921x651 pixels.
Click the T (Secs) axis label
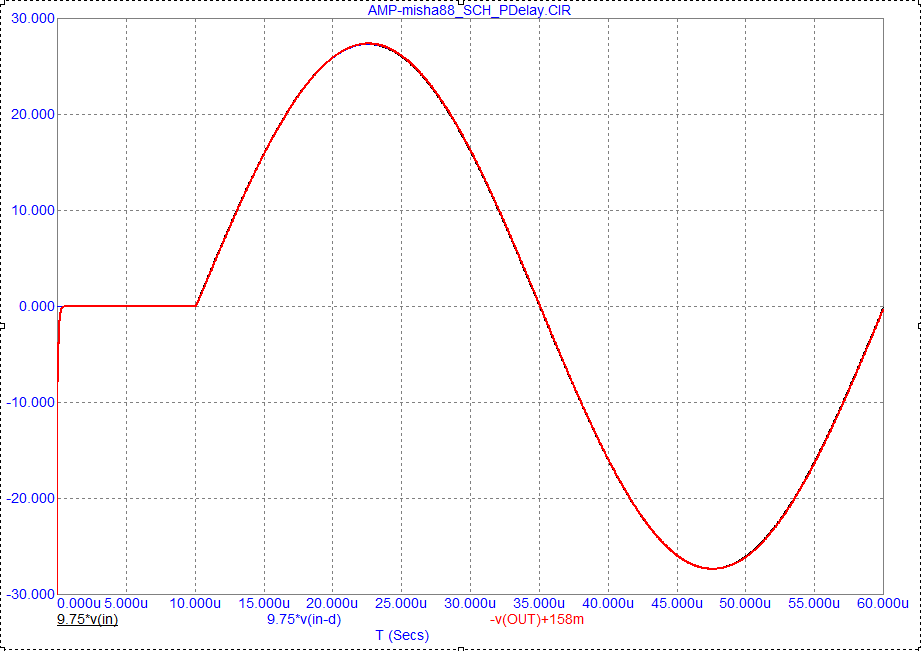click(x=402, y=635)
